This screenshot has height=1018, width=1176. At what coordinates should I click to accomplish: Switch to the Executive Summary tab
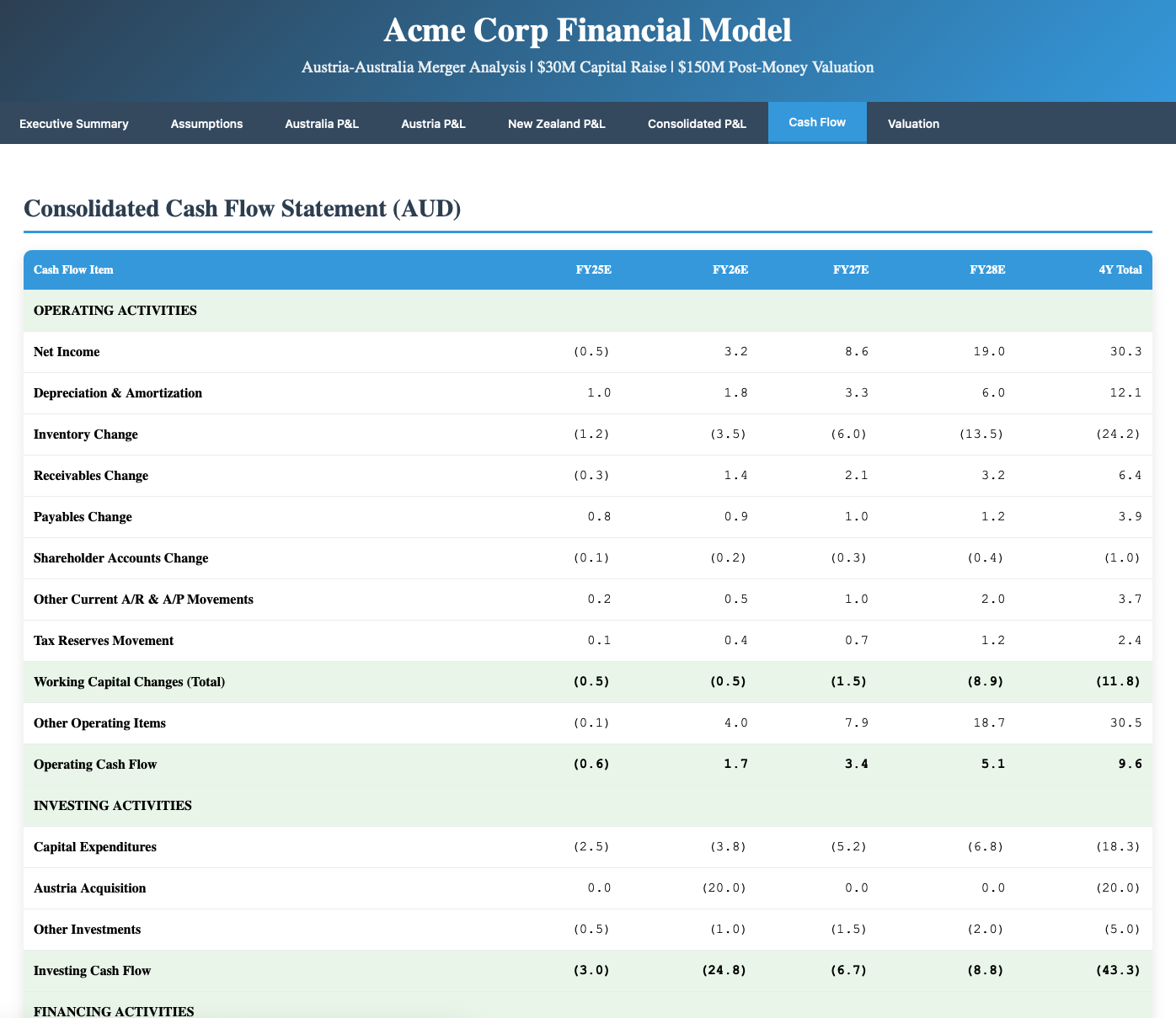point(74,123)
